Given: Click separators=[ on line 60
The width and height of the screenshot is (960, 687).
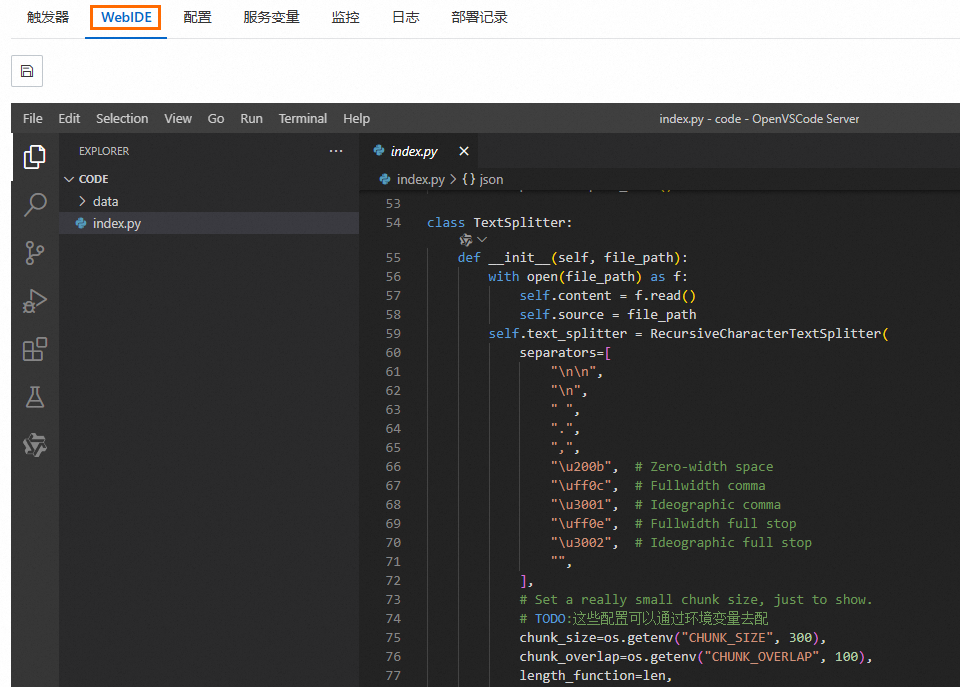Looking at the screenshot, I should coord(565,352).
